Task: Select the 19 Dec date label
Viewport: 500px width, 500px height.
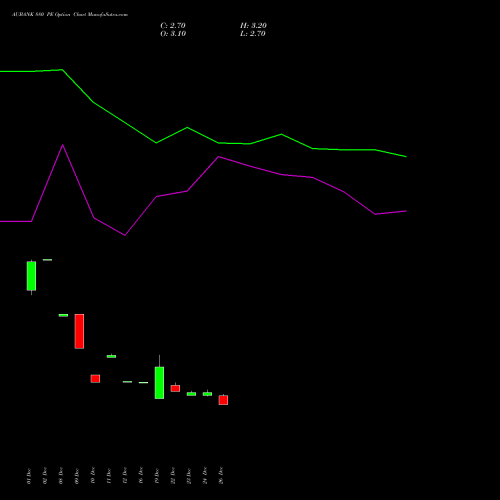Action: (157, 476)
